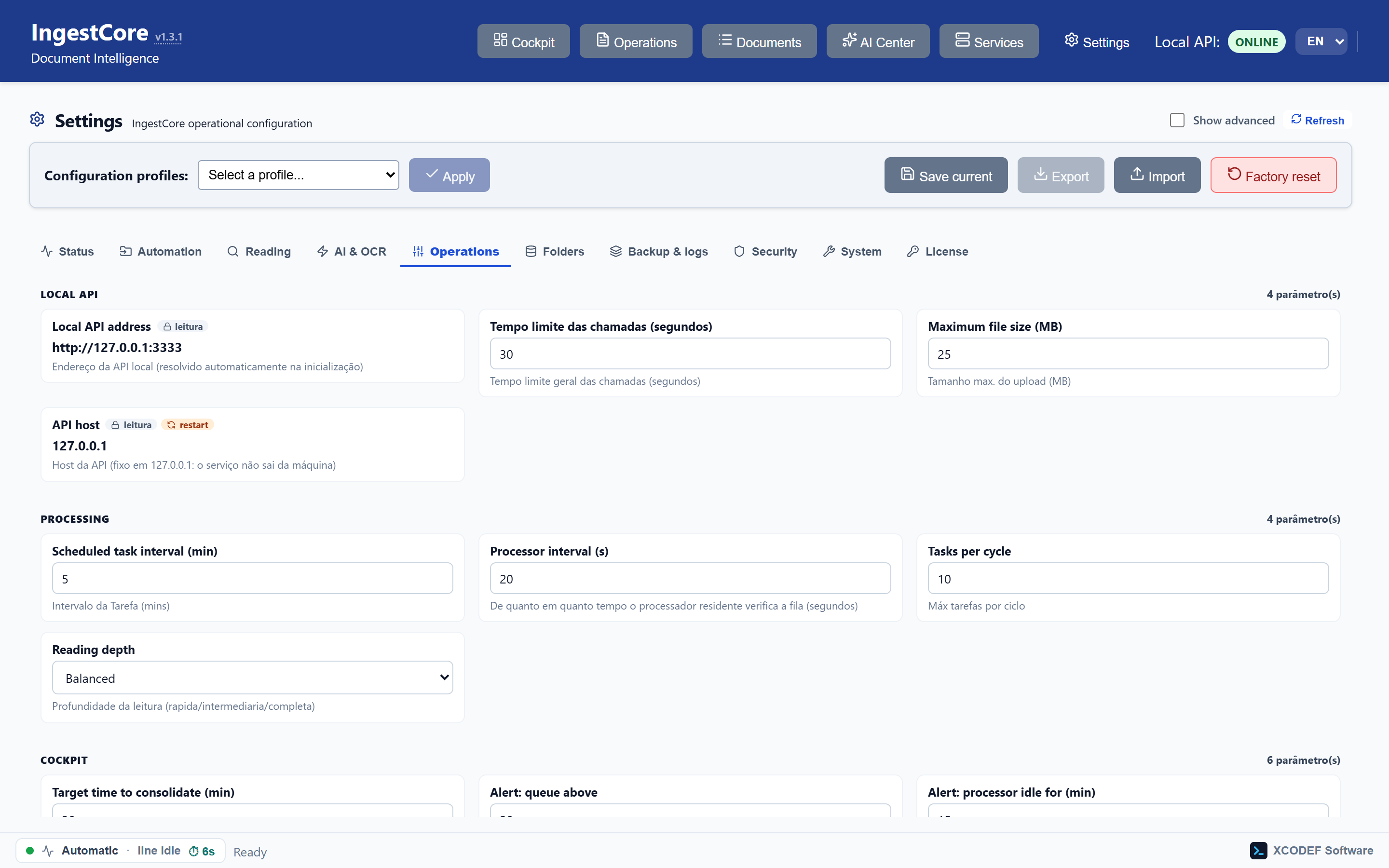Viewport: 1389px width, 868px height.
Task: Open the Folders settings tab
Action: (x=555, y=251)
